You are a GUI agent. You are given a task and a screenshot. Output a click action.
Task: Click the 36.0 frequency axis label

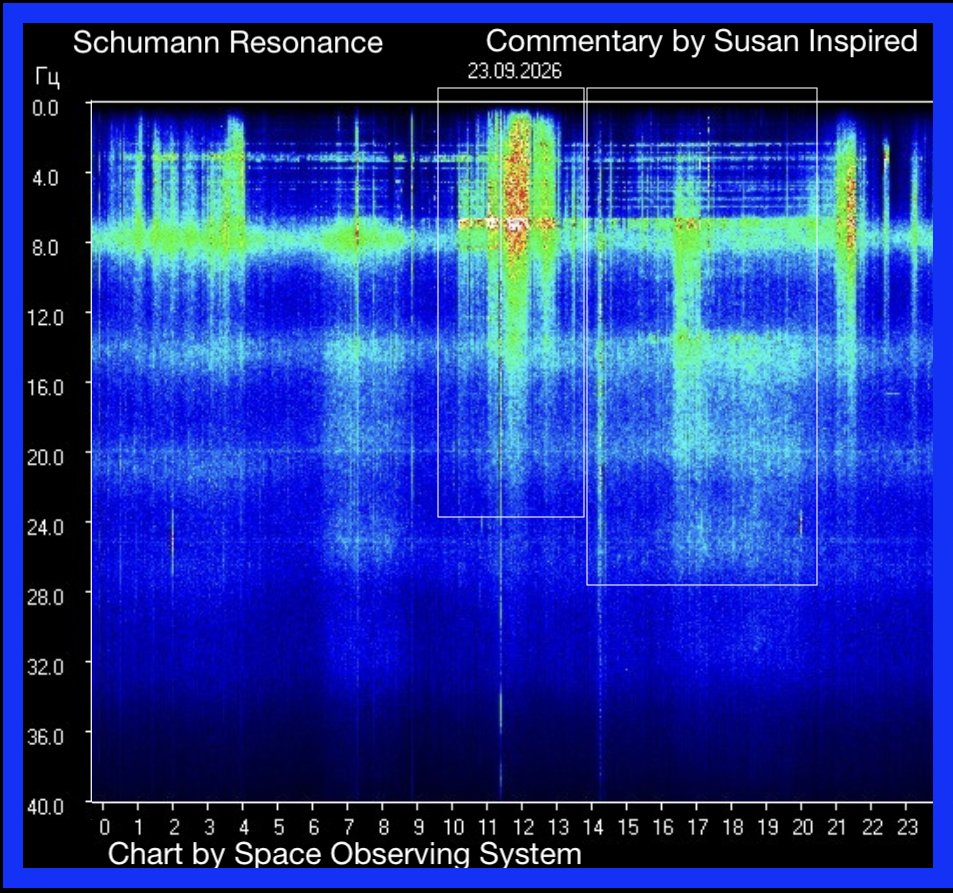pos(45,737)
